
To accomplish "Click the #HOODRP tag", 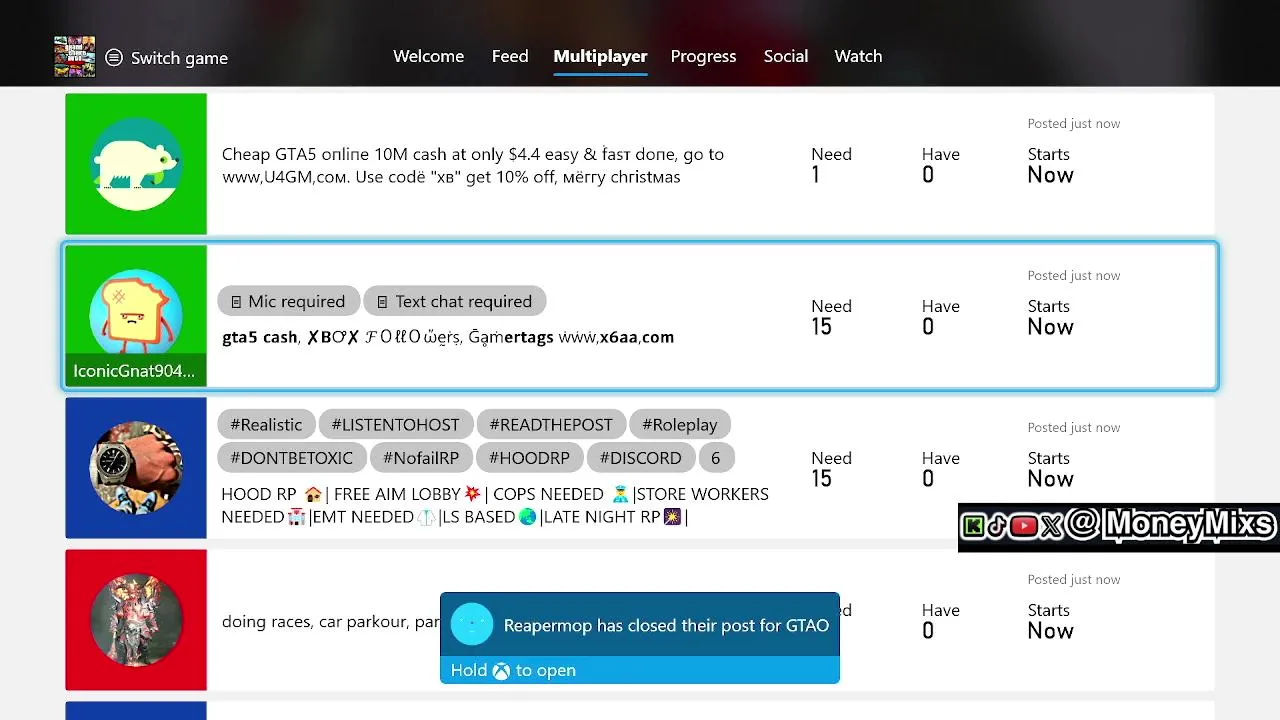I will pos(529,457).
